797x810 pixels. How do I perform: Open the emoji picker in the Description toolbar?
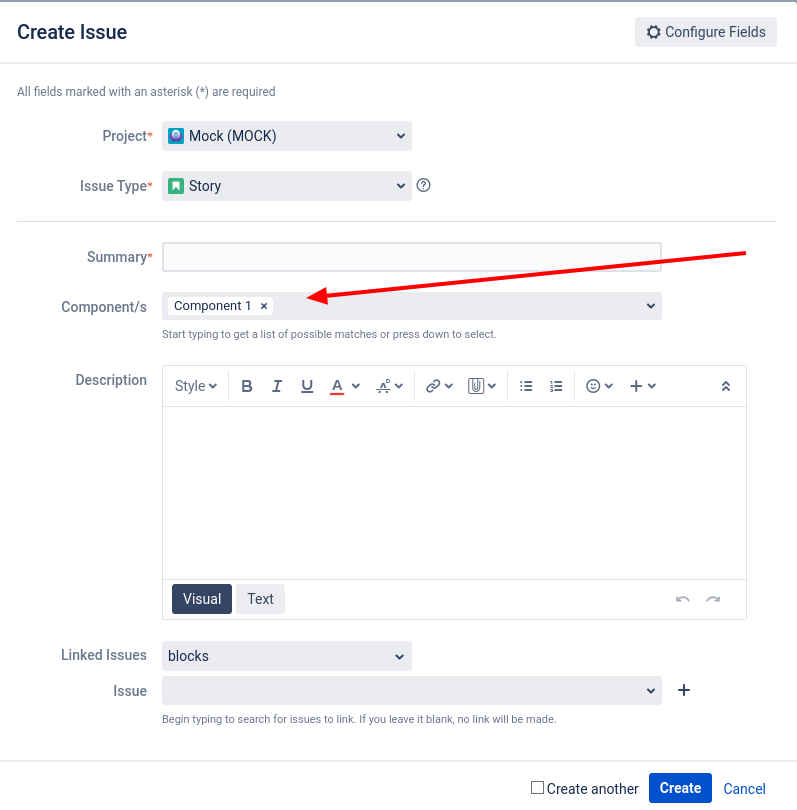tap(594, 385)
